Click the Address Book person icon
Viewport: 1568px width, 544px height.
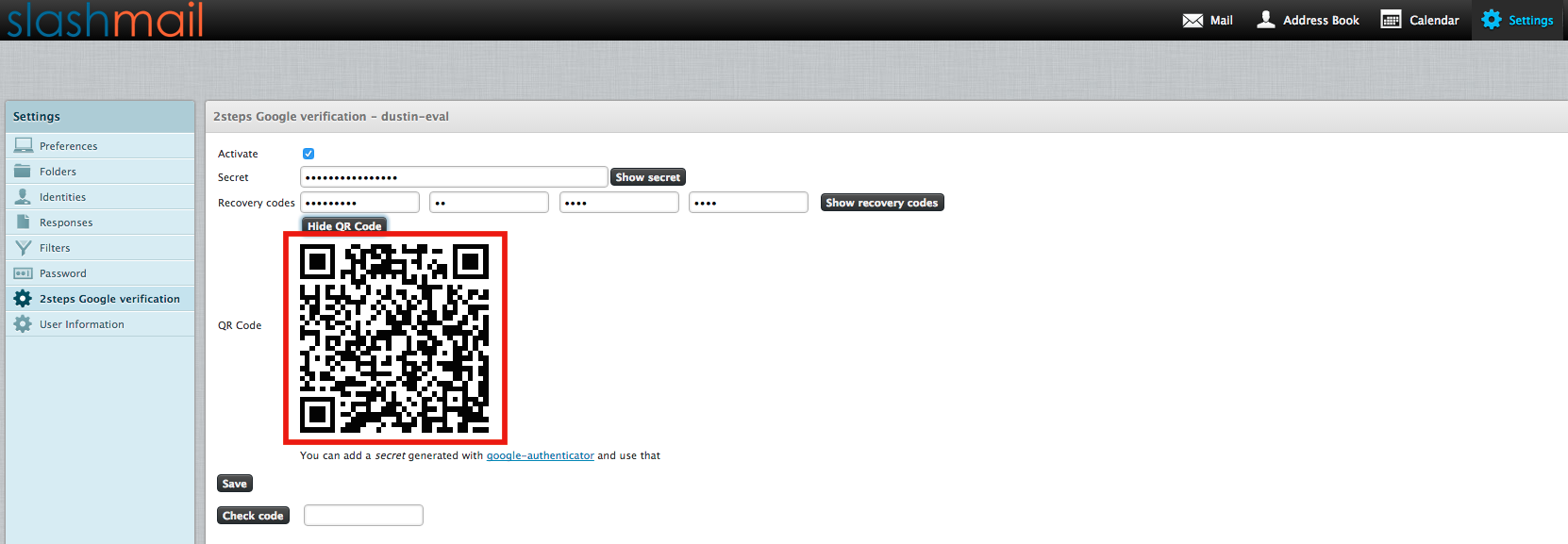click(x=1266, y=19)
